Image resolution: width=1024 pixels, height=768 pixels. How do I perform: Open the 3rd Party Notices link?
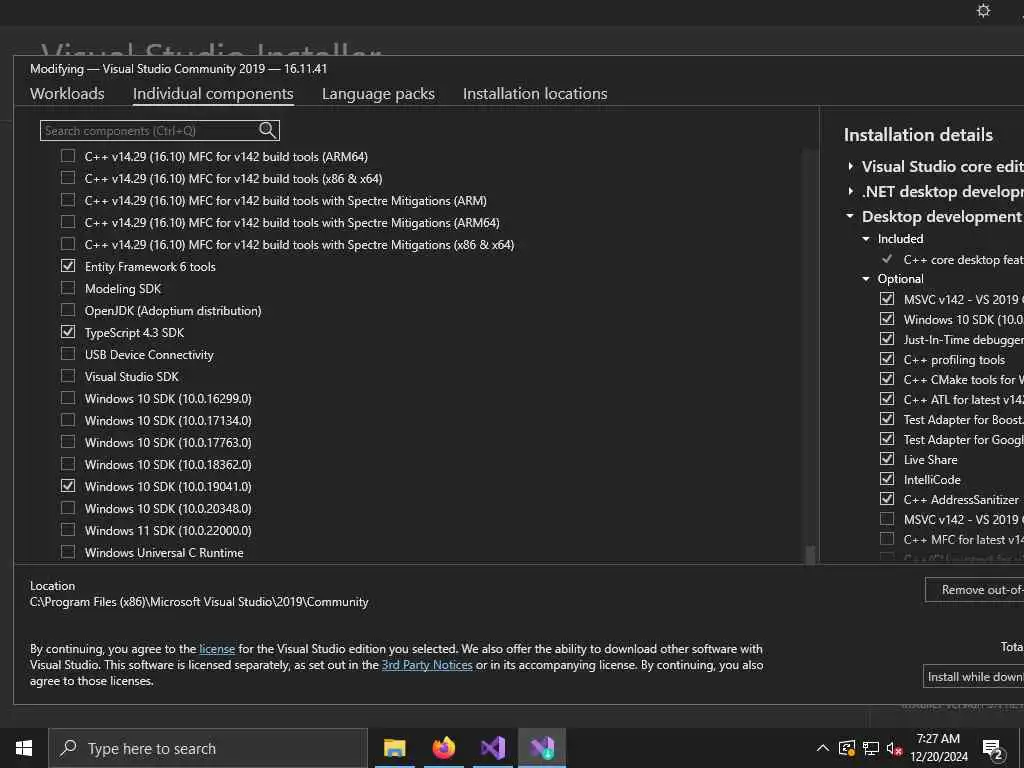(x=427, y=665)
